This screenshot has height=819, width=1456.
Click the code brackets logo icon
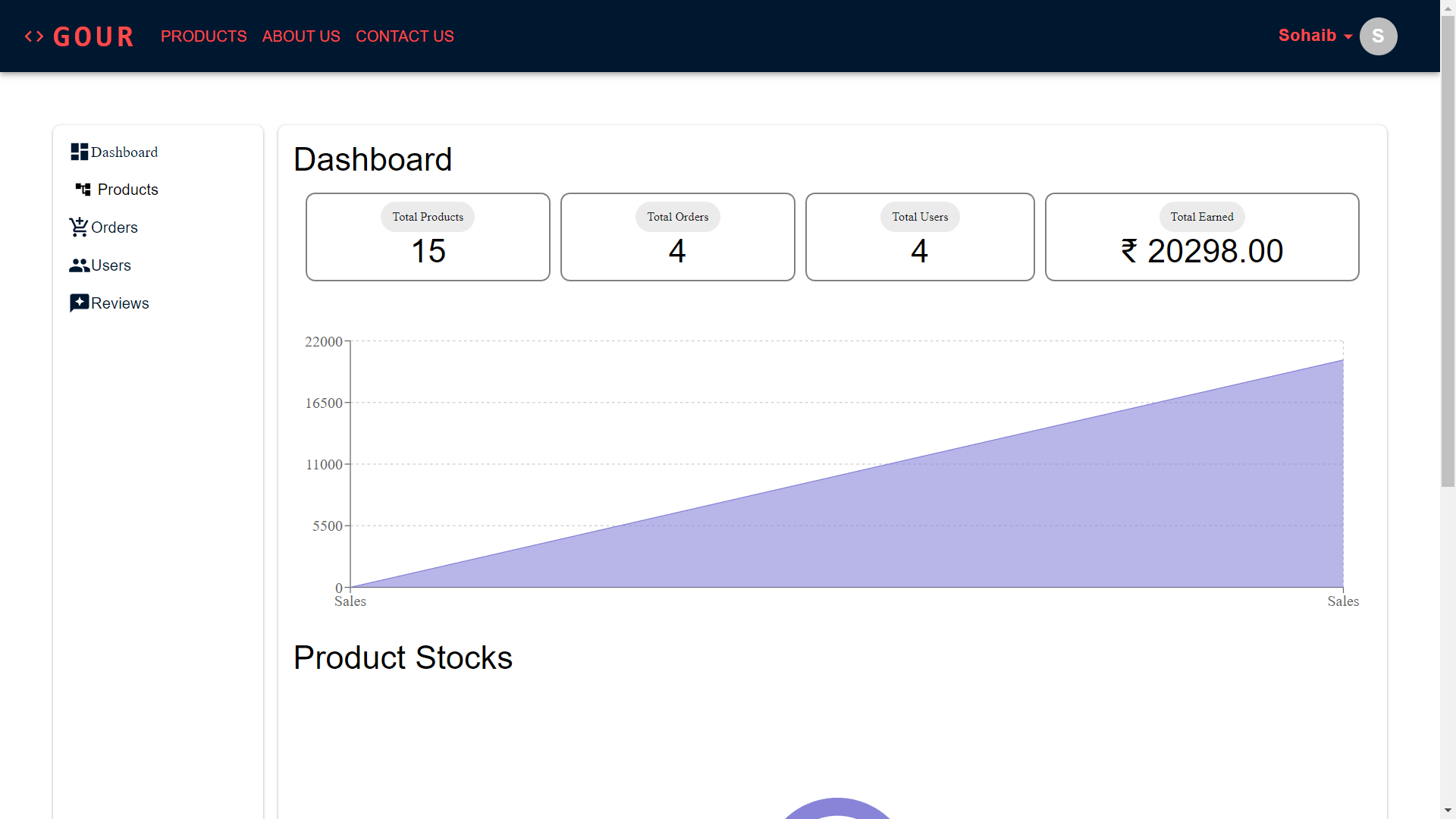tap(34, 36)
